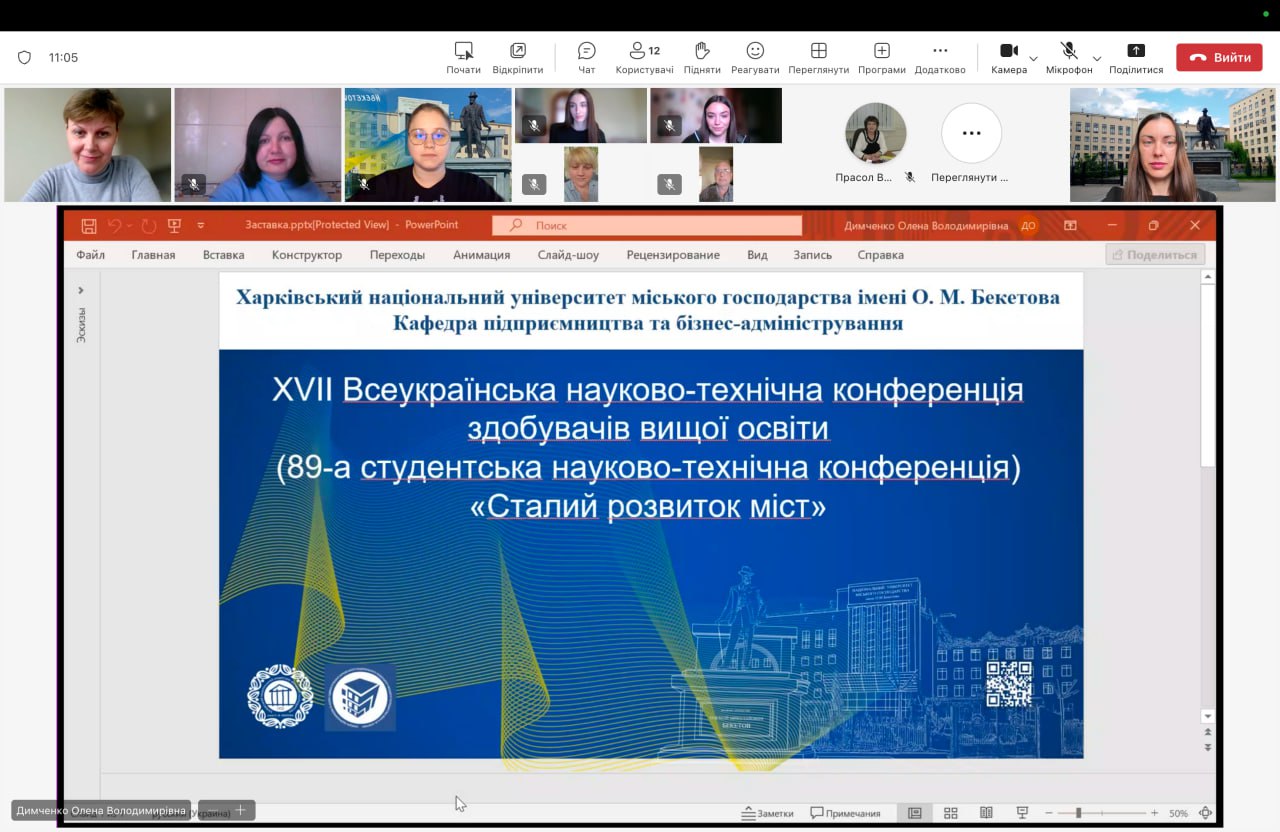The width and height of the screenshot is (1280, 832).
Task: Click the plus button beside Димченко name label
Action: pos(240,810)
